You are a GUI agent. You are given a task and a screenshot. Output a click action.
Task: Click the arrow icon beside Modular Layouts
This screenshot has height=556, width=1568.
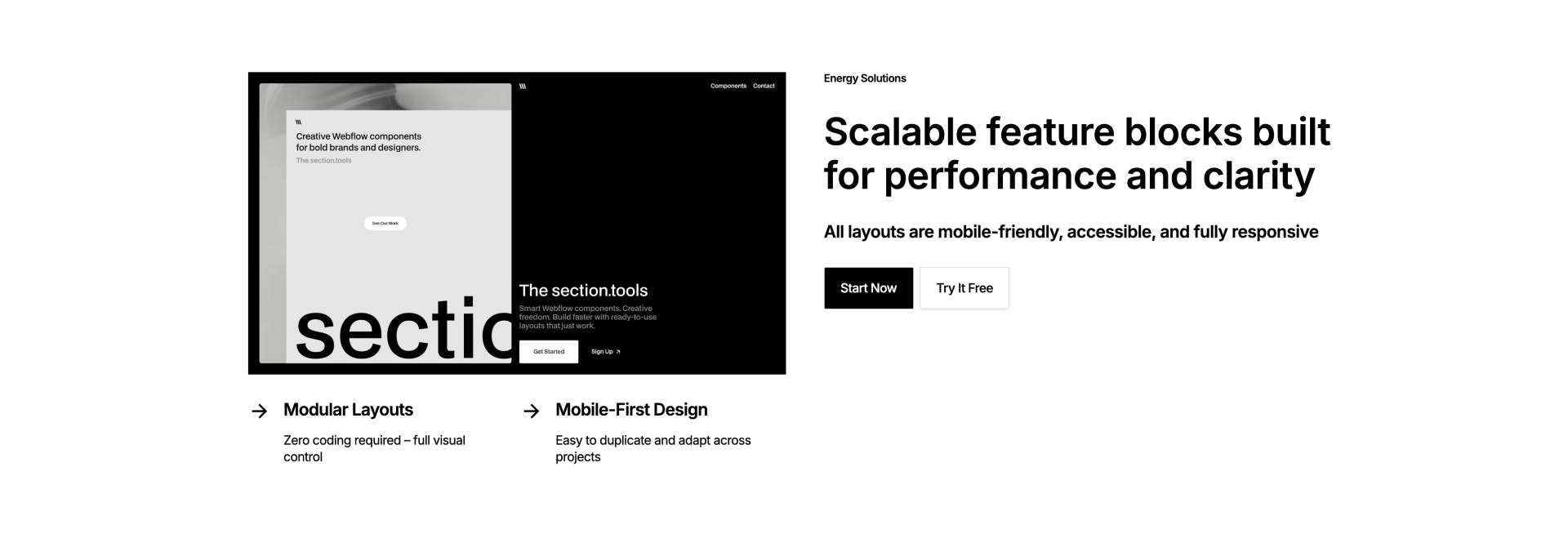pyautogui.click(x=259, y=411)
